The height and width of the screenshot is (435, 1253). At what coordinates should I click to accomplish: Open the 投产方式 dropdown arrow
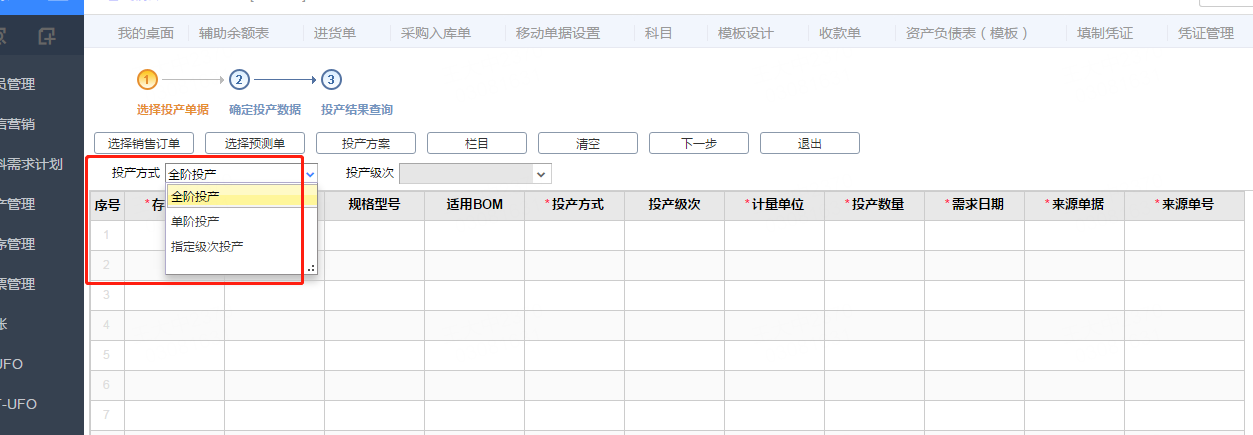click(x=310, y=174)
